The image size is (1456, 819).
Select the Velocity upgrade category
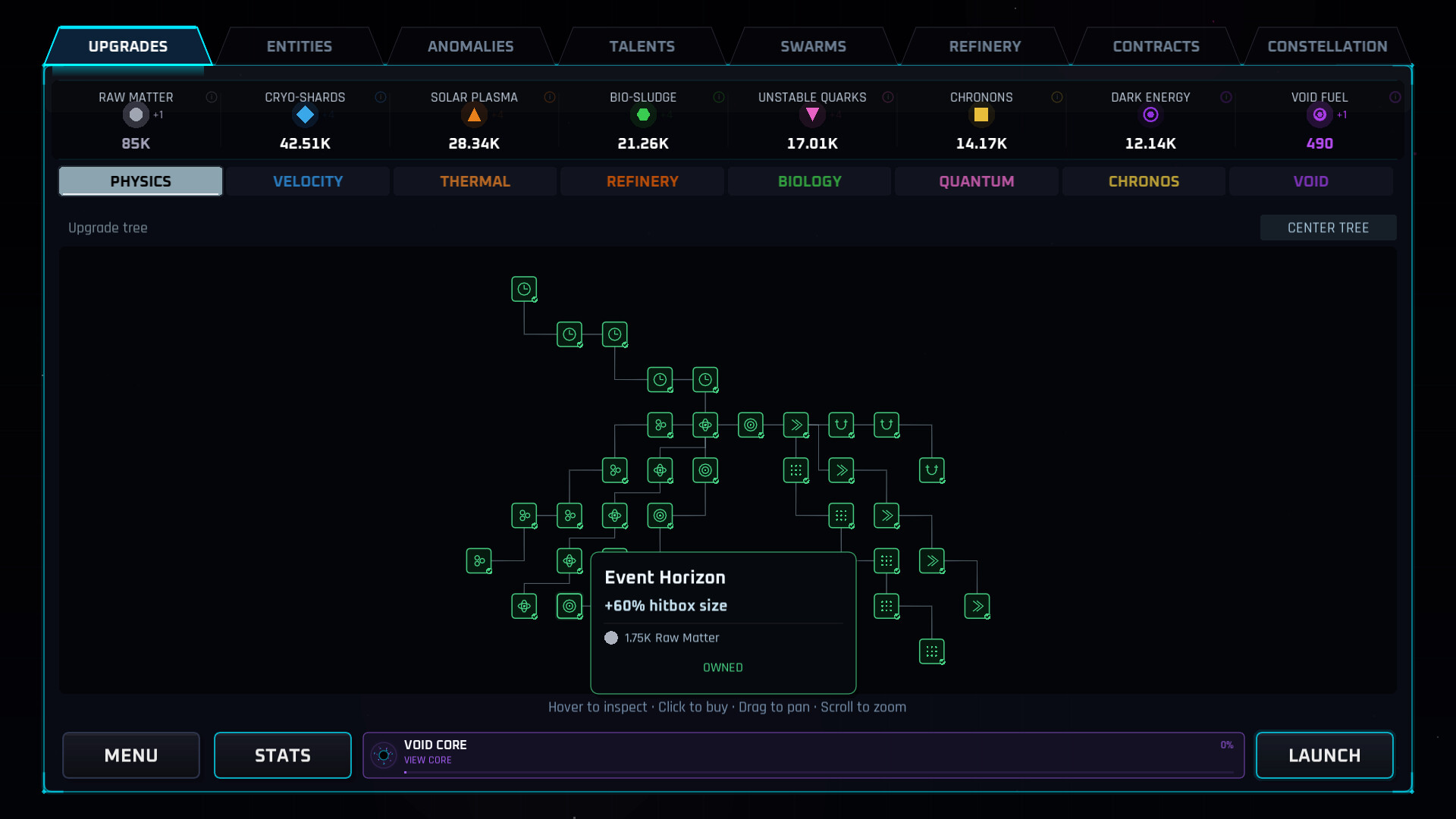308,181
